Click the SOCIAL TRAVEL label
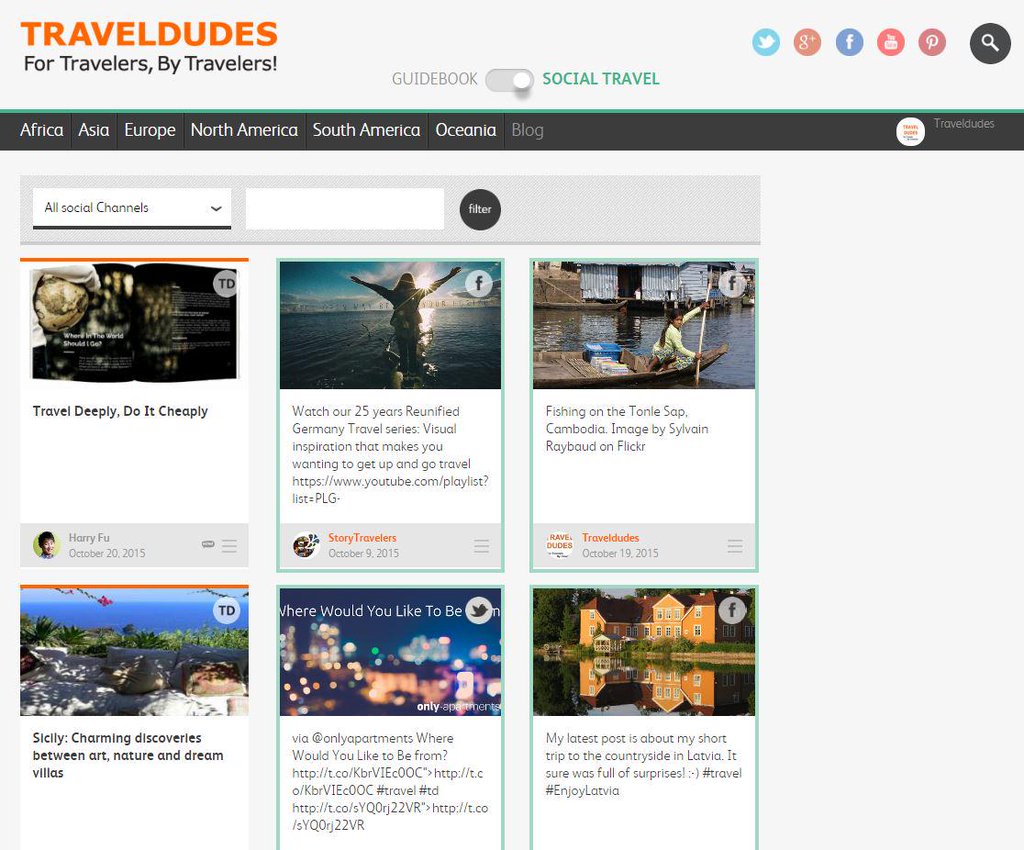The image size is (1024, 850). pos(601,79)
